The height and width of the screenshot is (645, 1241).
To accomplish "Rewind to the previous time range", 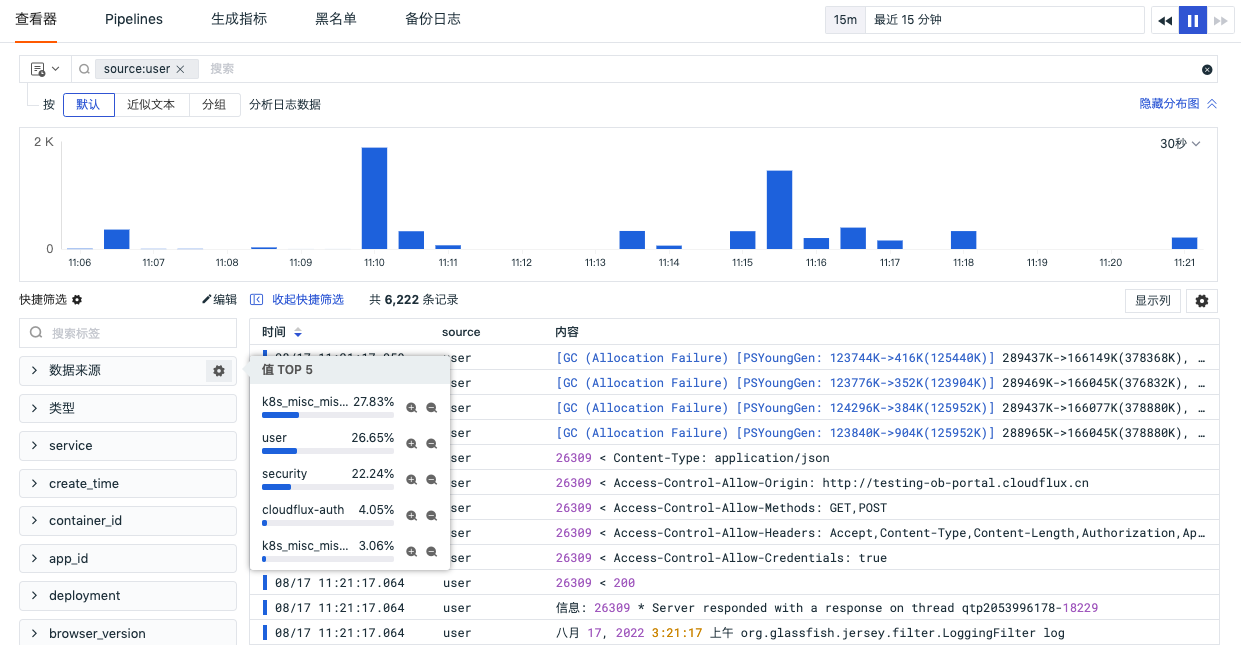I will tap(1165, 20).
